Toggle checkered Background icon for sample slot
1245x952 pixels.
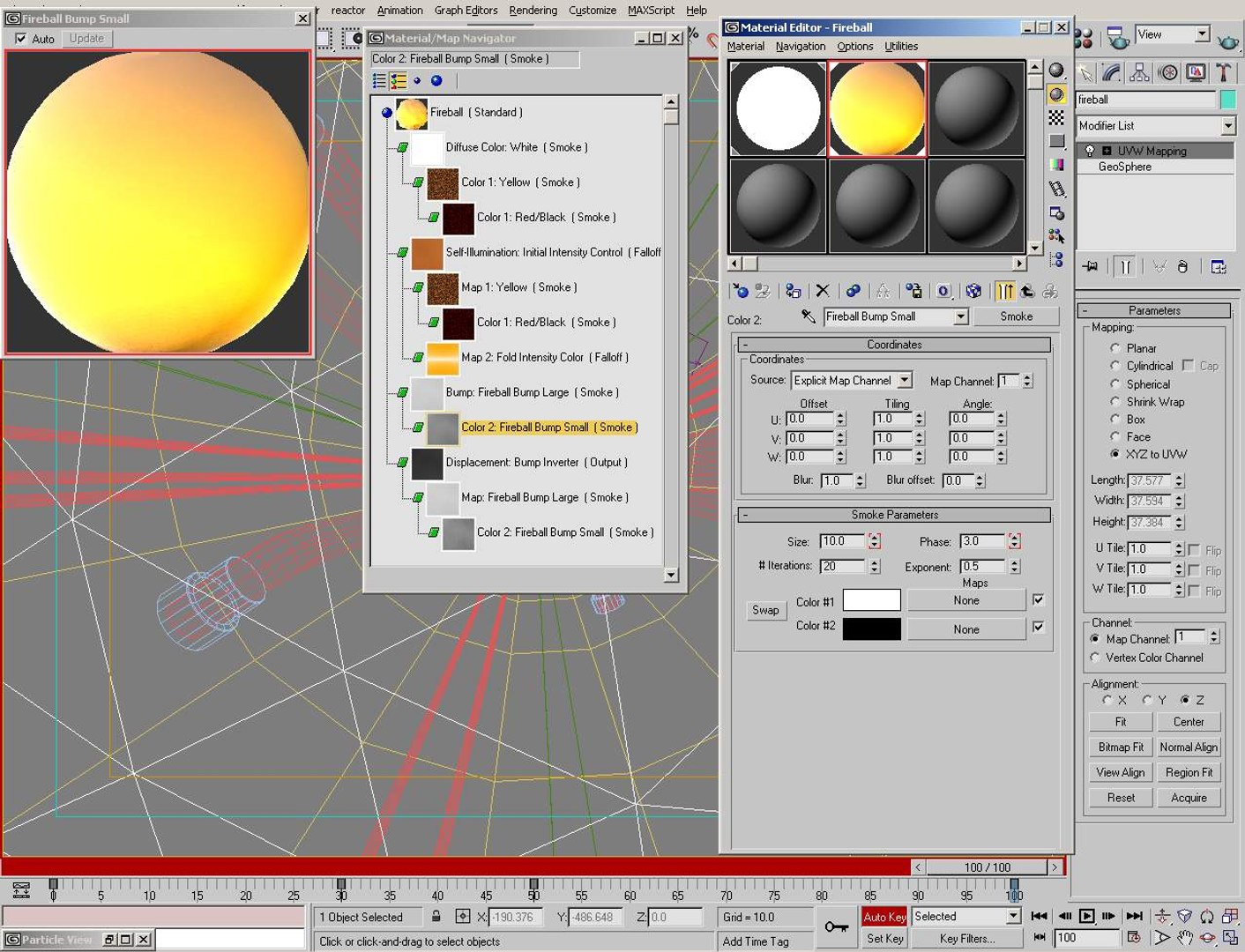pos(1056,118)
